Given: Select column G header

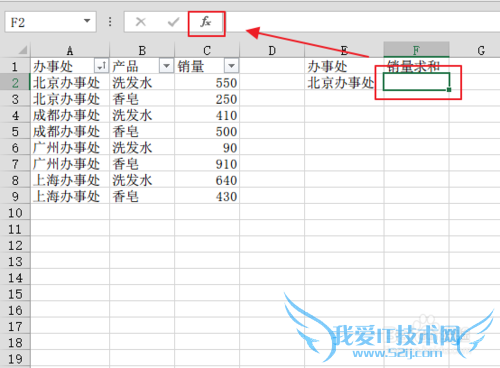Looking at the screenshot, I should tap(475, 50).
